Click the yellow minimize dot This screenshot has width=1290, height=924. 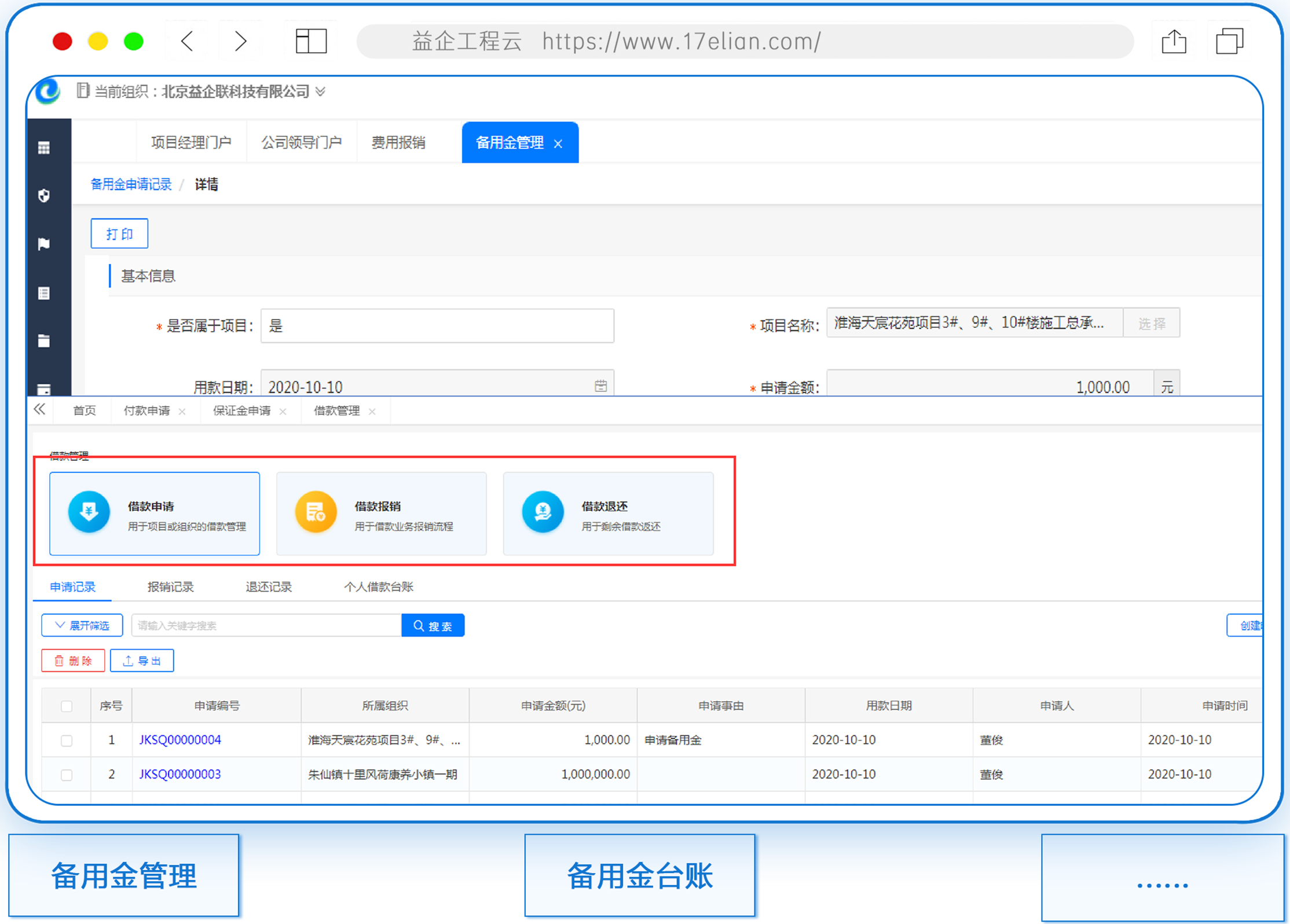98,42
